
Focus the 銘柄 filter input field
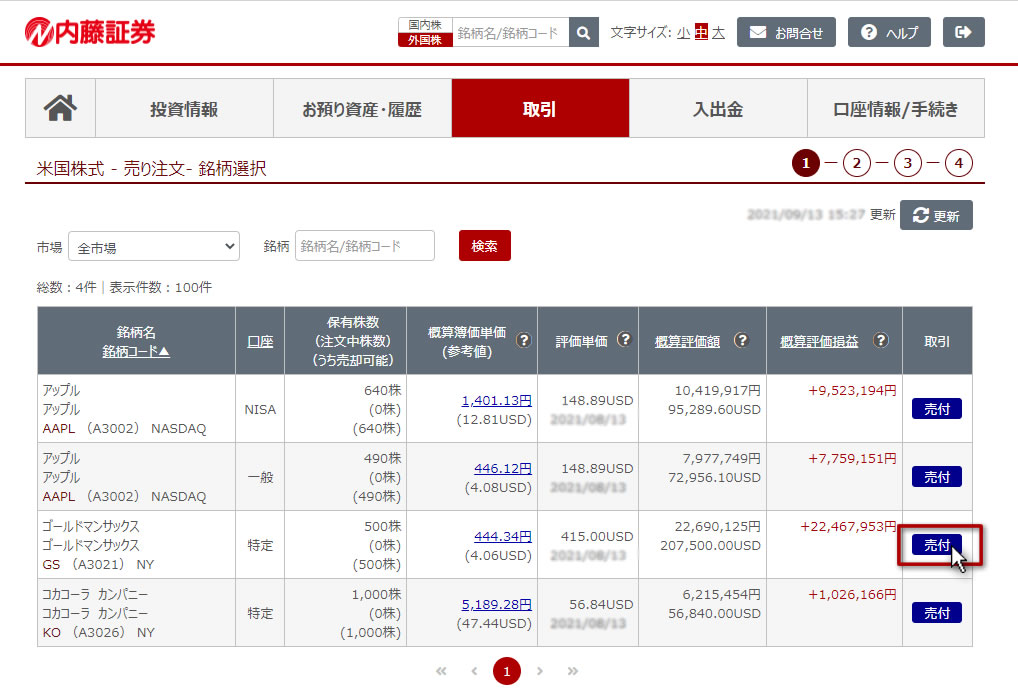[x=365, y=246]
